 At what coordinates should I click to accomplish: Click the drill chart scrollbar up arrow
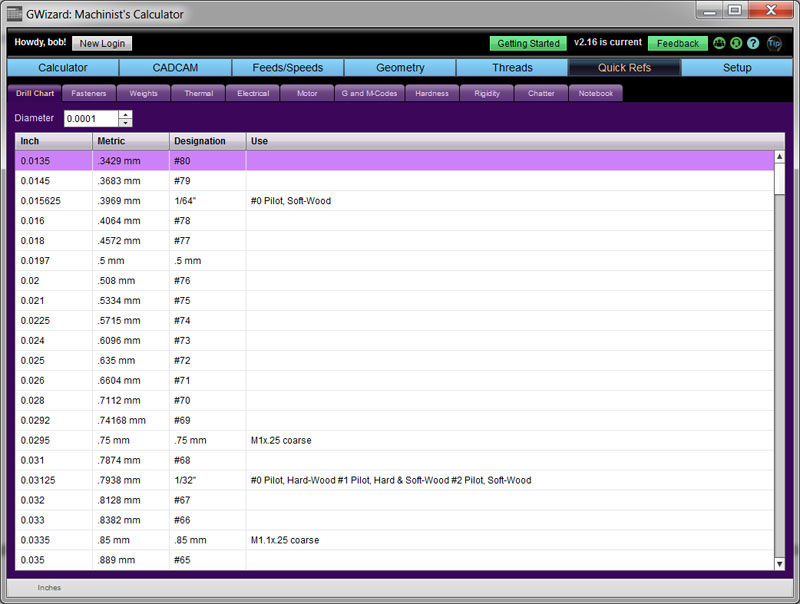pos(779,157)
